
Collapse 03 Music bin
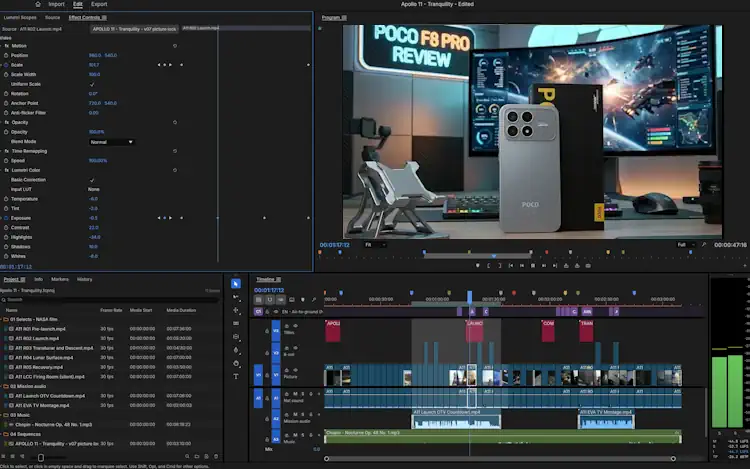[x=1, y=415]
